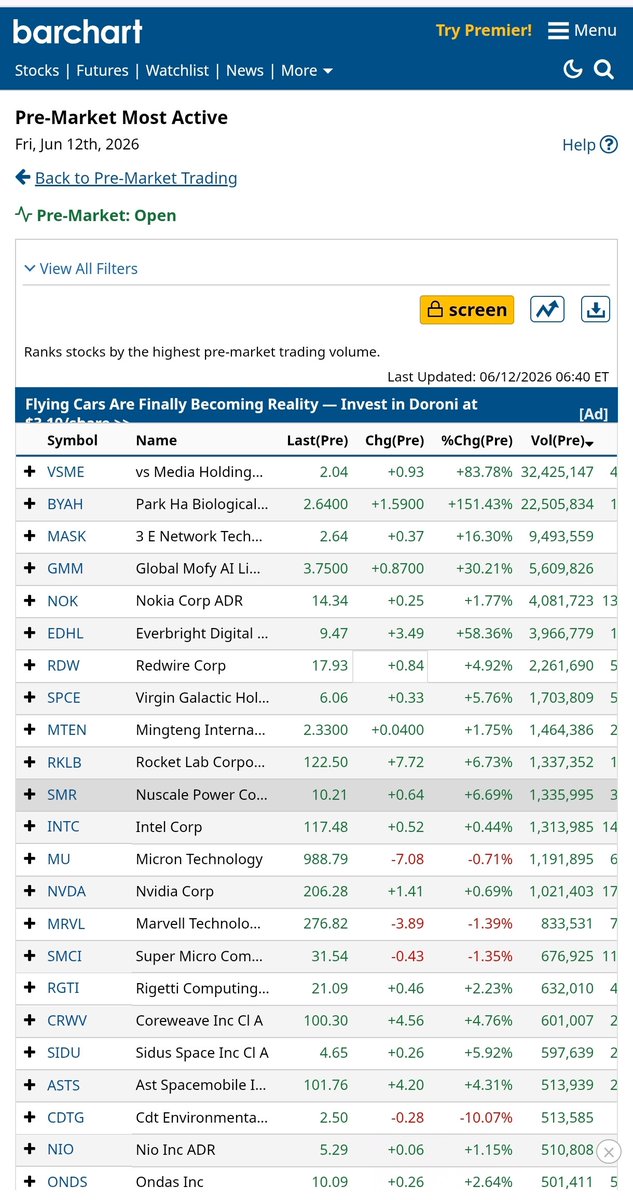Close the ad with X icon
Screen dimensions: 633x1200
pos(608,1152)
